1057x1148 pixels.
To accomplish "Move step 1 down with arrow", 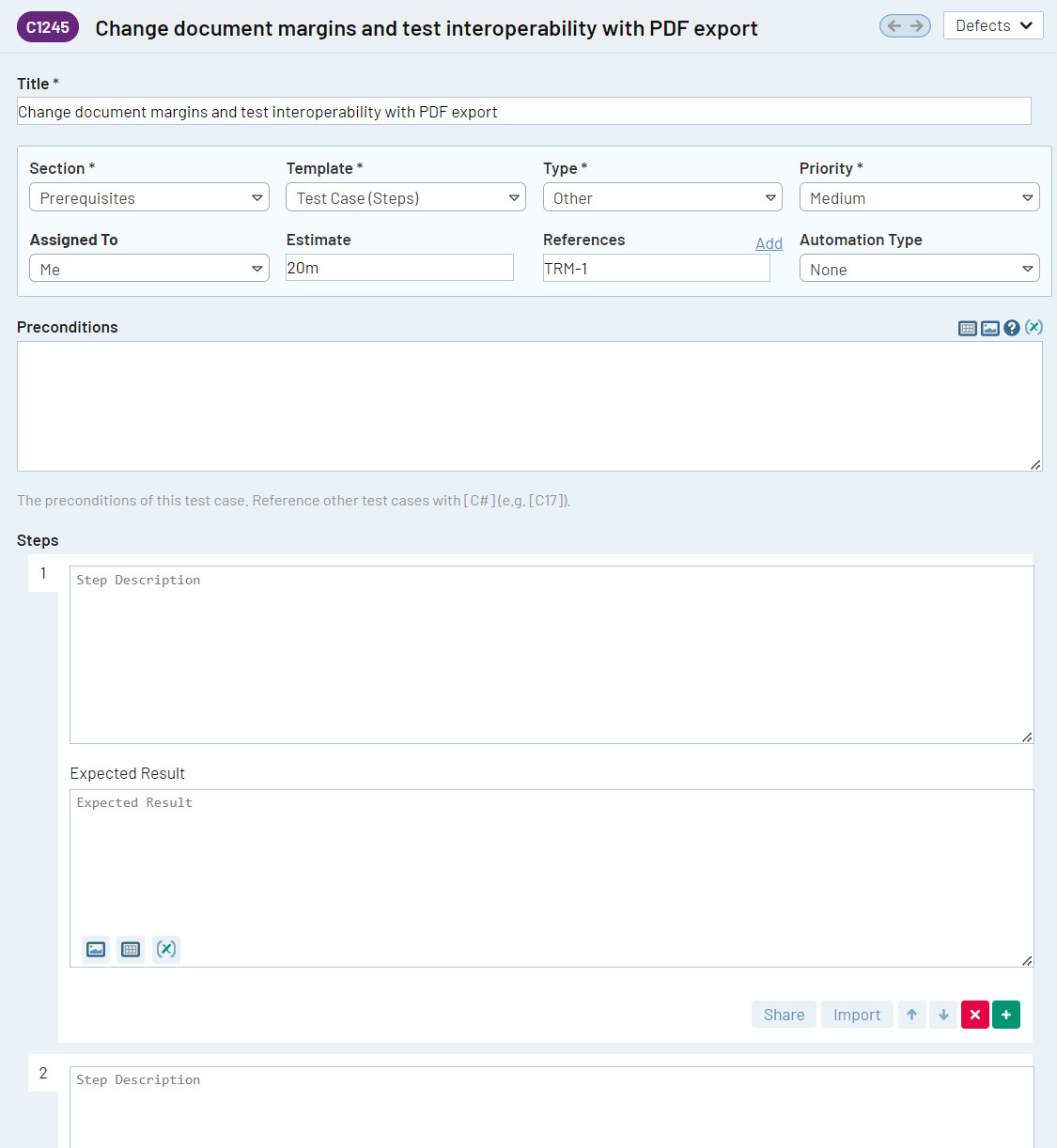I will point(943,1015).
